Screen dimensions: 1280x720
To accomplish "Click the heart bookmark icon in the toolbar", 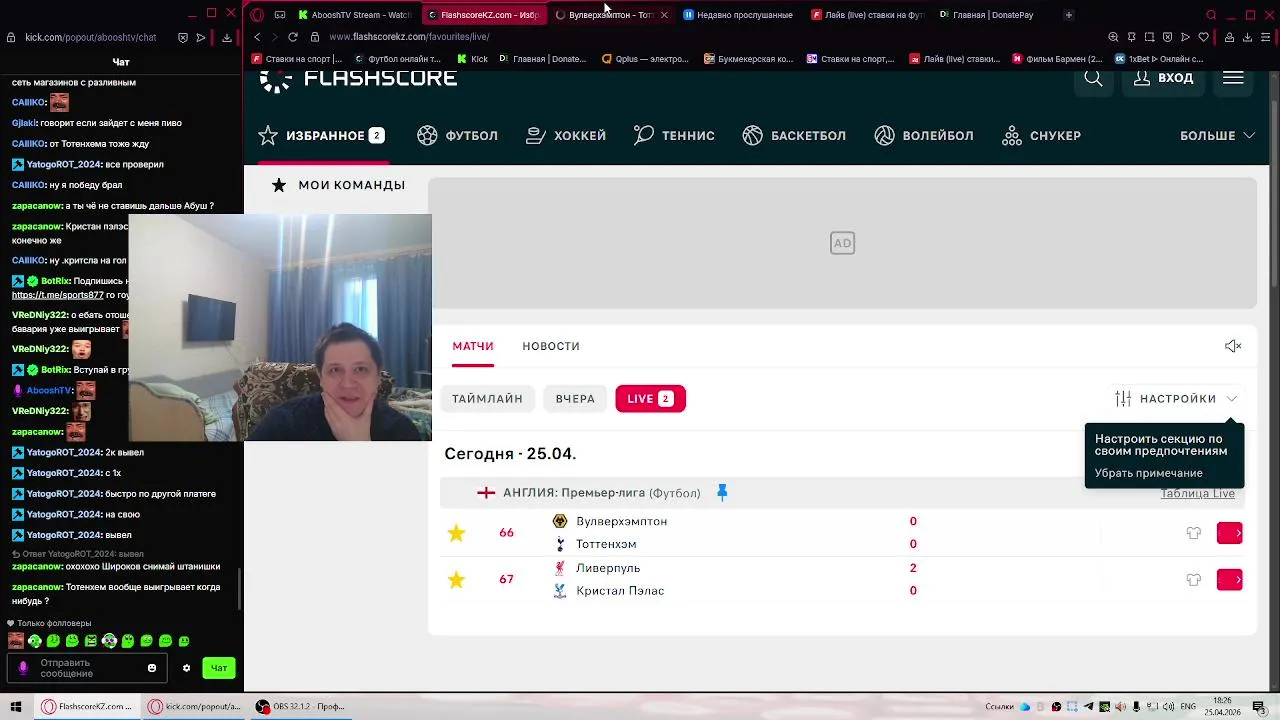I will 1203,37.
